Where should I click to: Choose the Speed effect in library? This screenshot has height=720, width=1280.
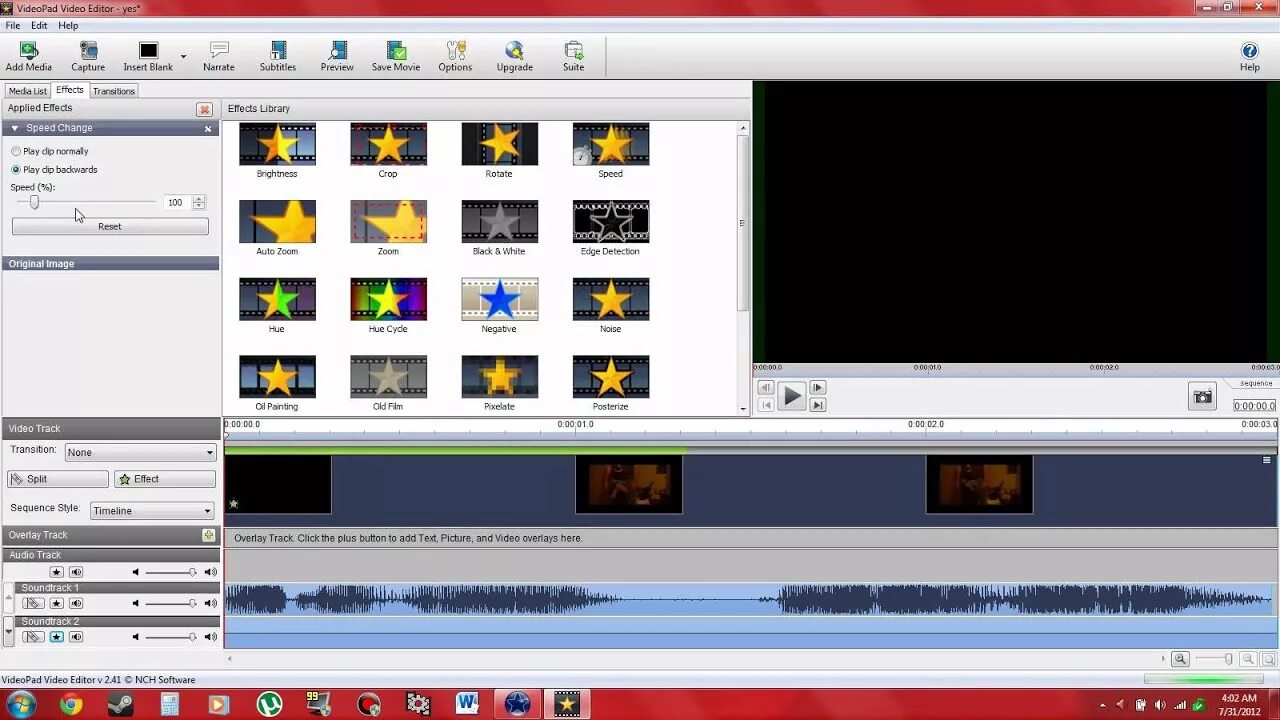(x=610, y=151)
